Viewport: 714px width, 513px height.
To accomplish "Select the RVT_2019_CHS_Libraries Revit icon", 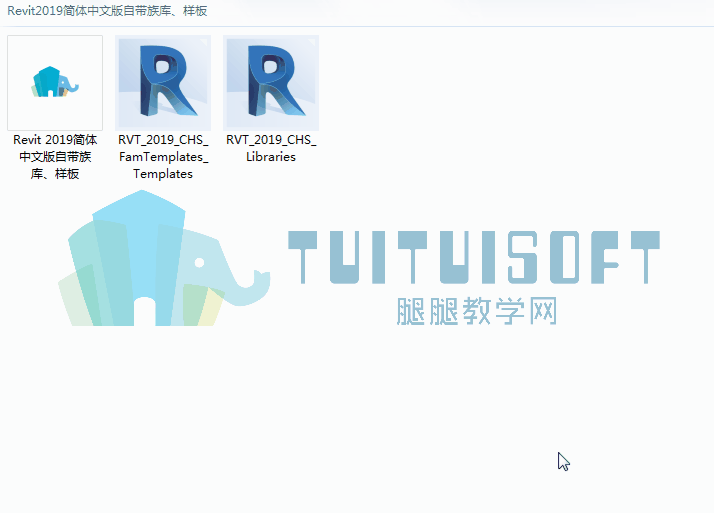I will pyautogui.click(x=271, y=82).
